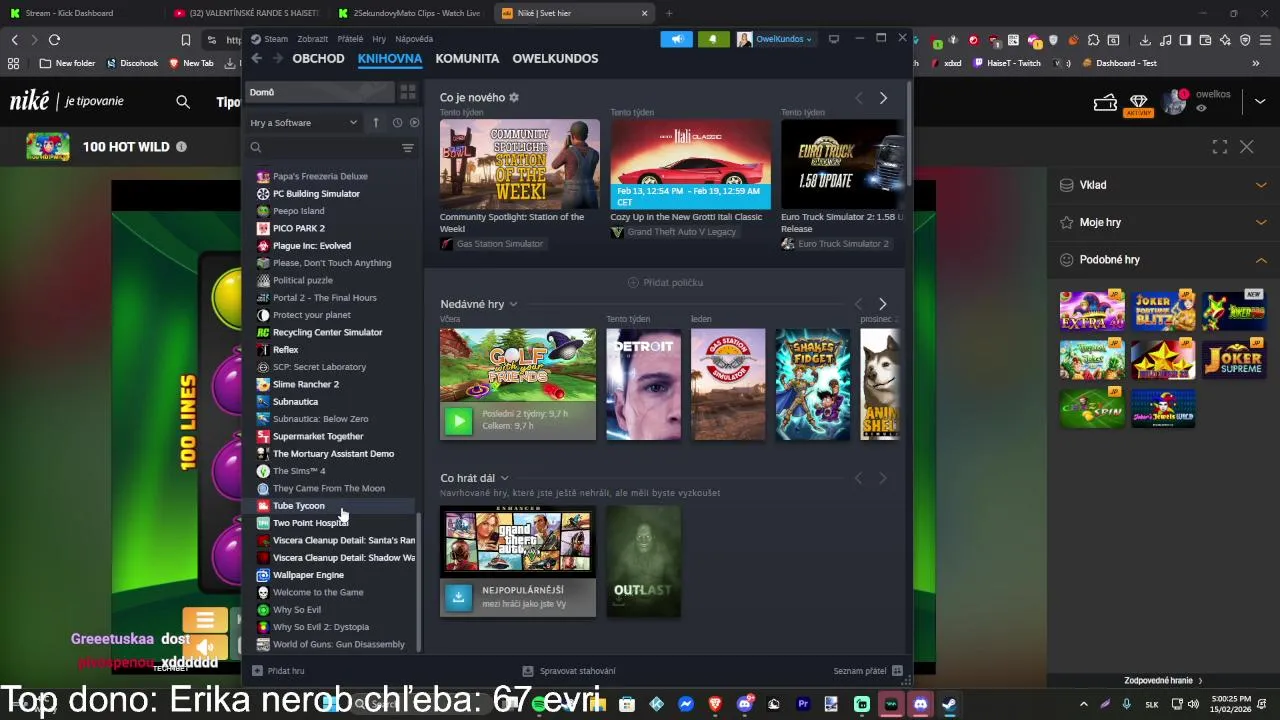The height and width of the screenshot is (720, 1280).
Task: Open the advanced filter lines icon
Action: pyautogui.click(x=408, y=148)
